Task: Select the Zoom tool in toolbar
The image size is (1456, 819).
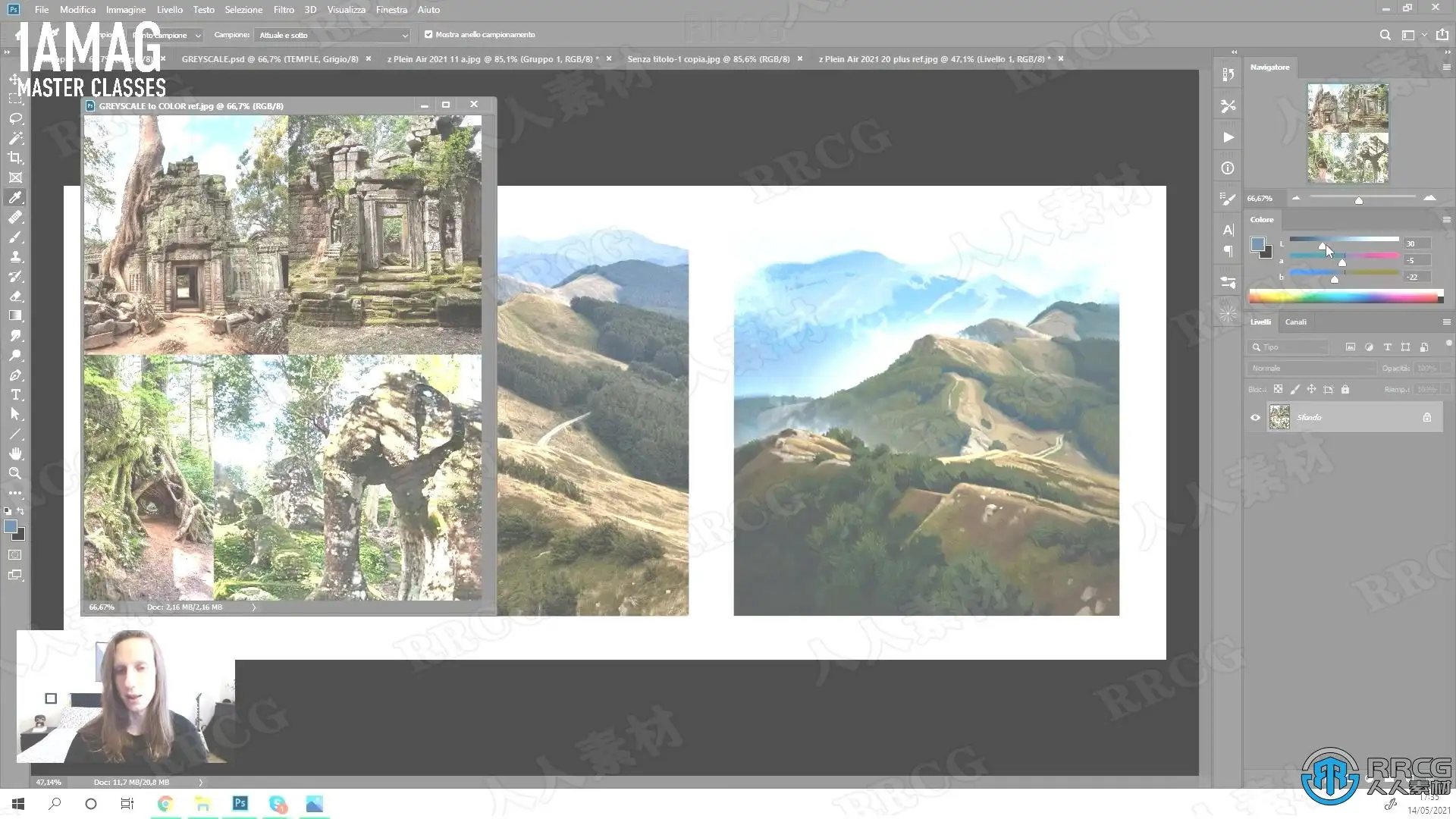Action: 15,473
